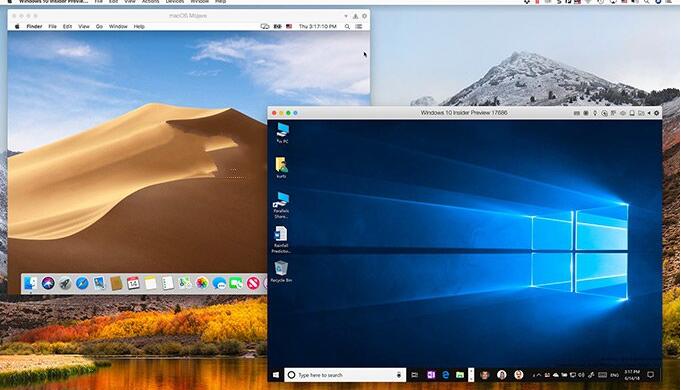
Task: Launch Siri in the Mojave dock
Action: point(48,283)
